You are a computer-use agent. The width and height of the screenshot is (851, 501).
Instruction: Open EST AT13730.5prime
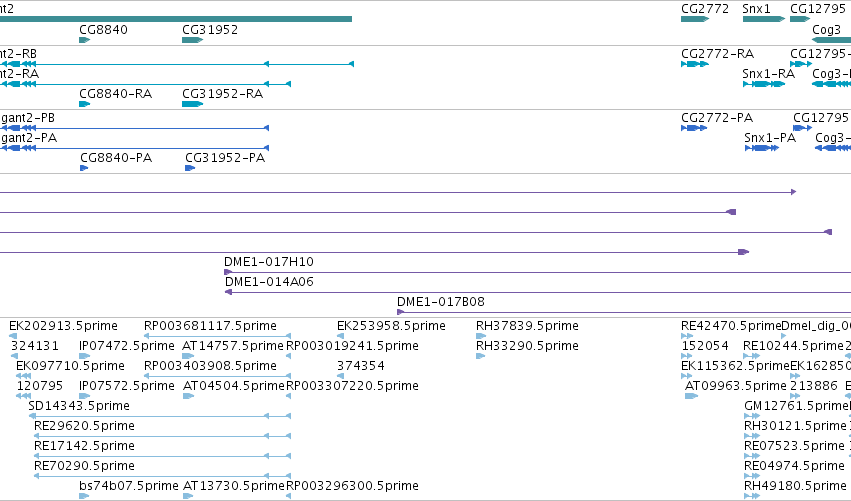234,486
